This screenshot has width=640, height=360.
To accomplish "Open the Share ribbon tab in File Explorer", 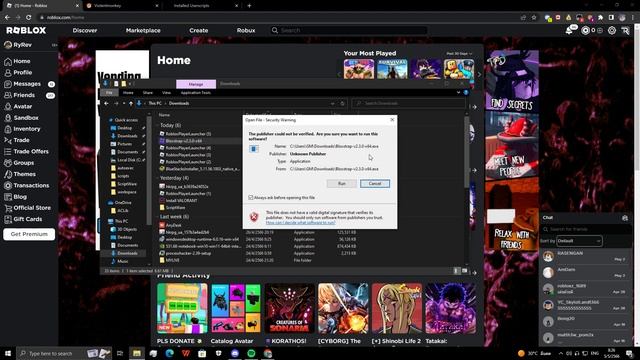I will 148,93.
